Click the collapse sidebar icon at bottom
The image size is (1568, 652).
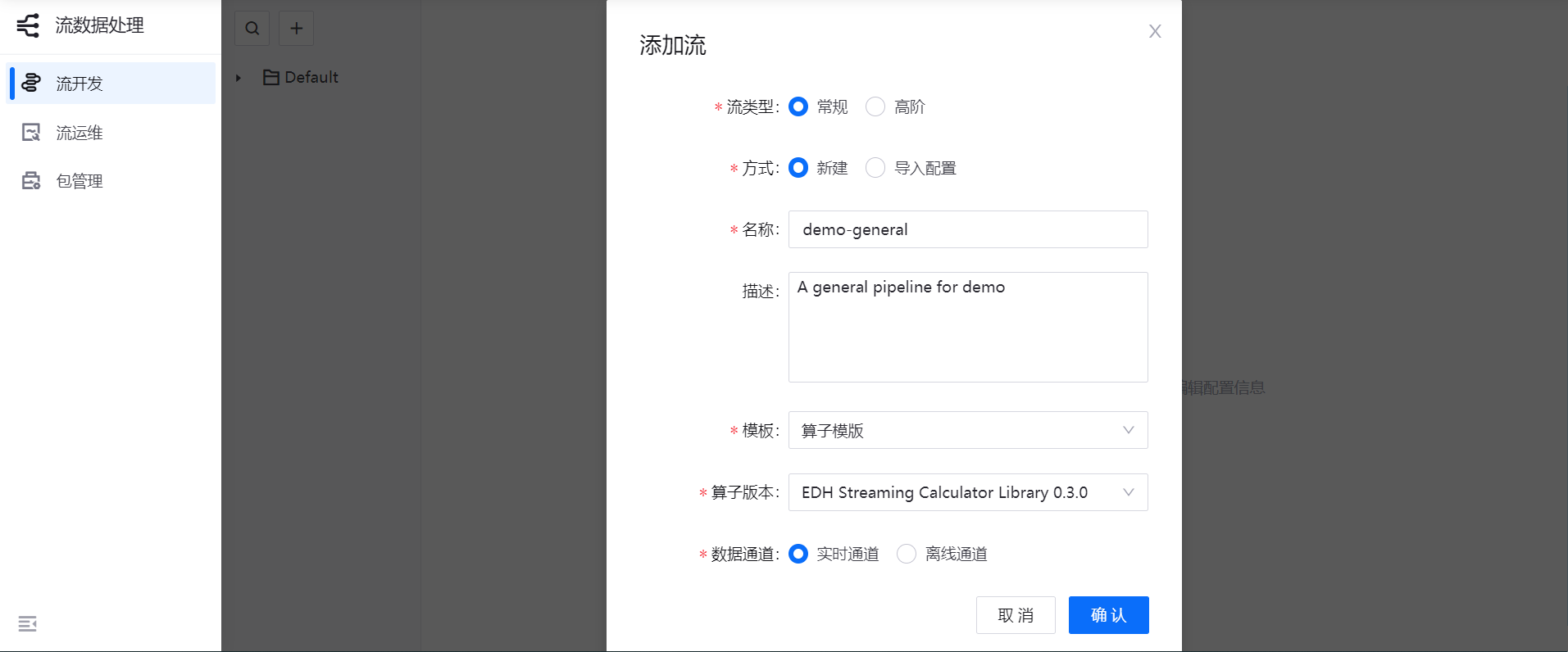[x=28, y=624]
